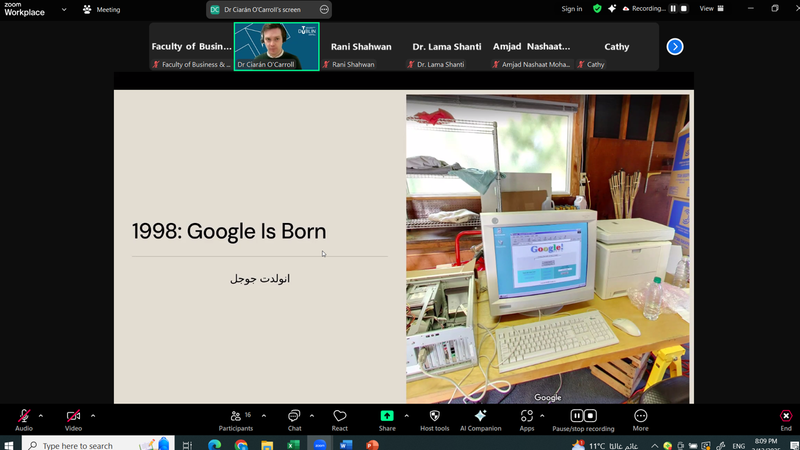Open Excel from taskbar

[x=293, y=445]
